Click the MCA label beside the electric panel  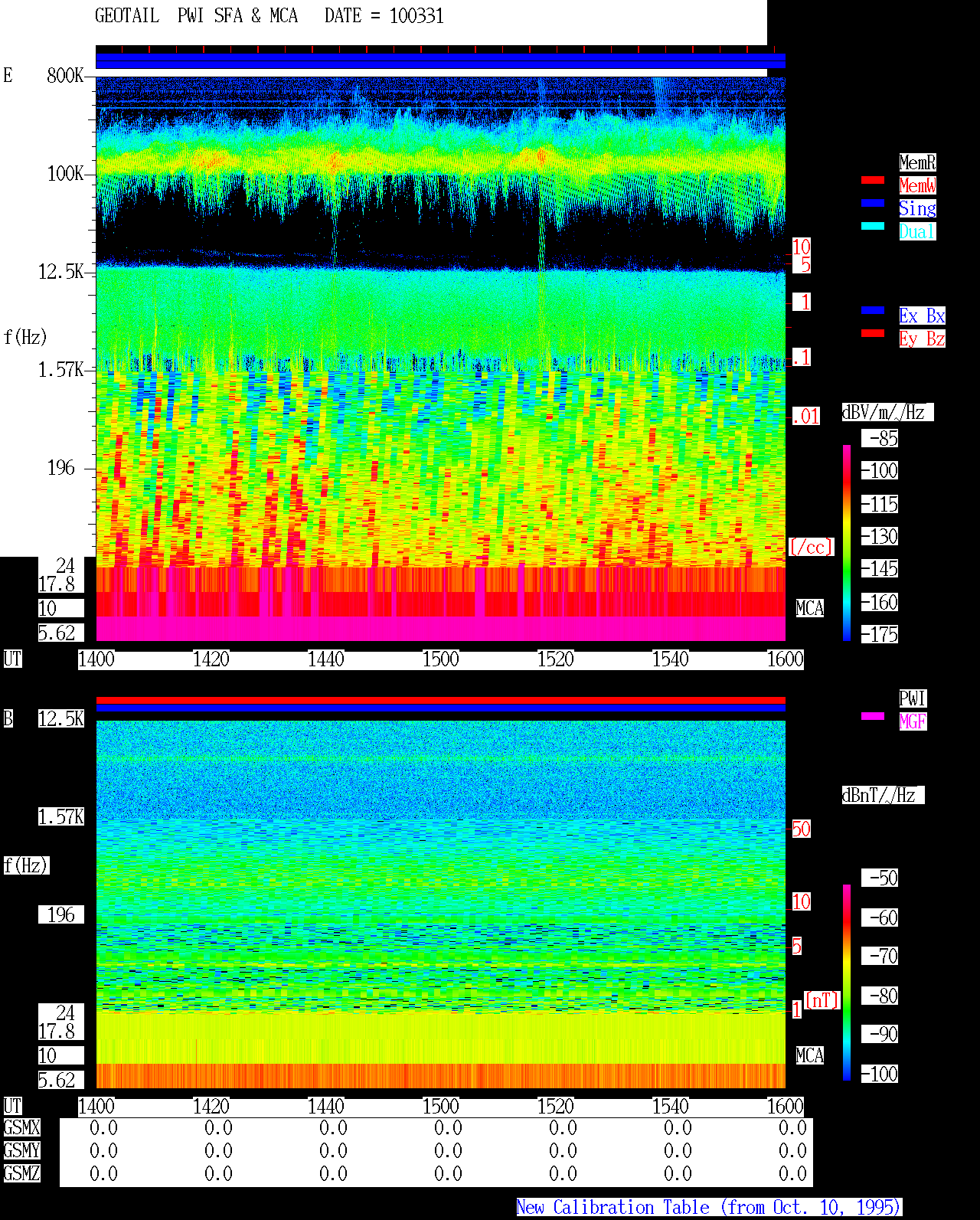(x=810, y=609)
